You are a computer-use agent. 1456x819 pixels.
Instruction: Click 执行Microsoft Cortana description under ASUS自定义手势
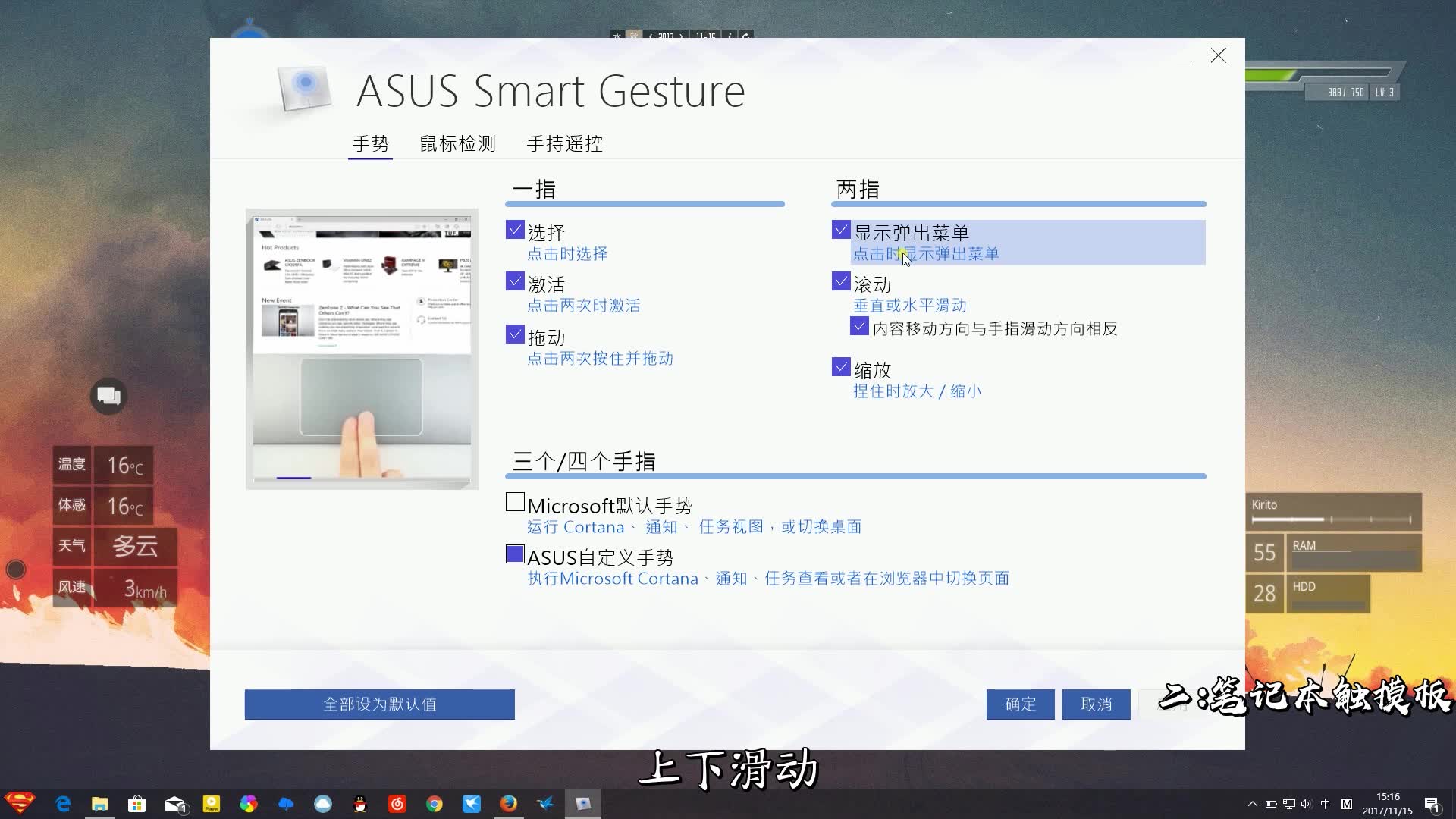pos(768,579)
